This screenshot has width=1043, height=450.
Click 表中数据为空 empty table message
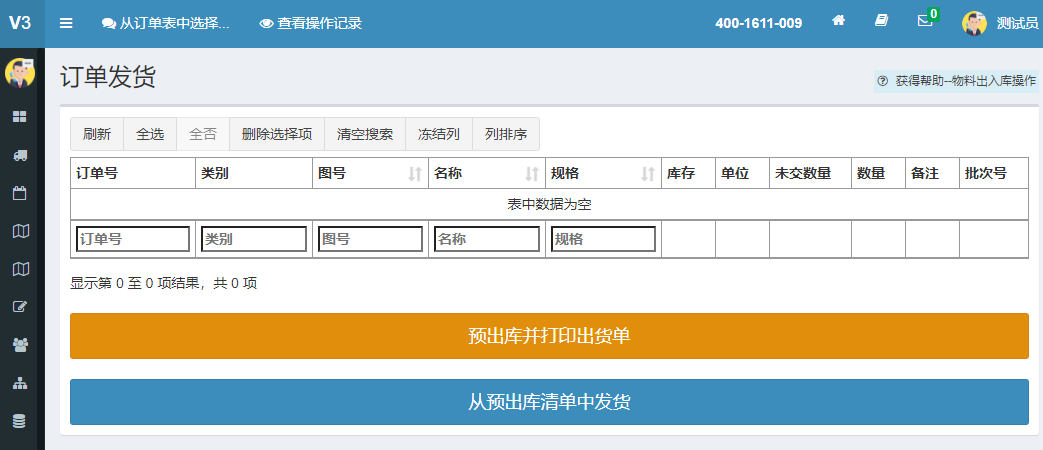click(x=549, y=205)
